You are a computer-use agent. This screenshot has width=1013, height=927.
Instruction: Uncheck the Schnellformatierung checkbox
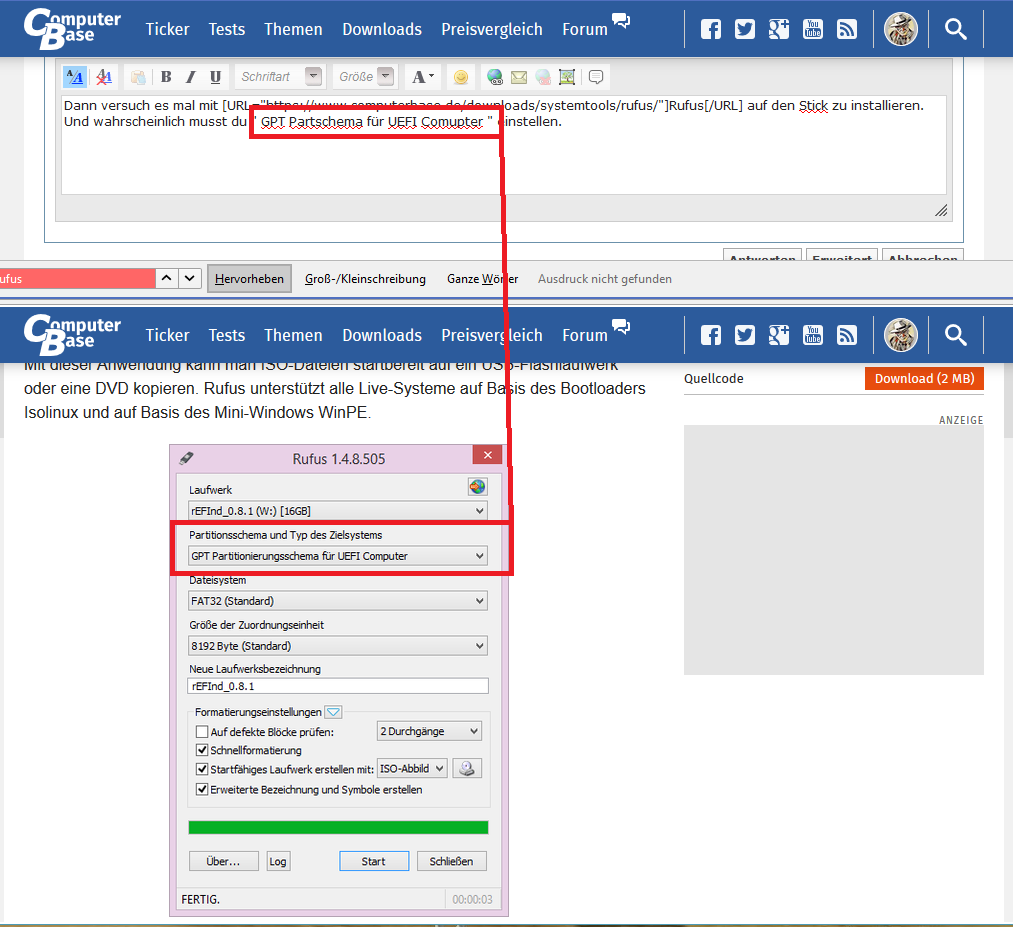202,750
